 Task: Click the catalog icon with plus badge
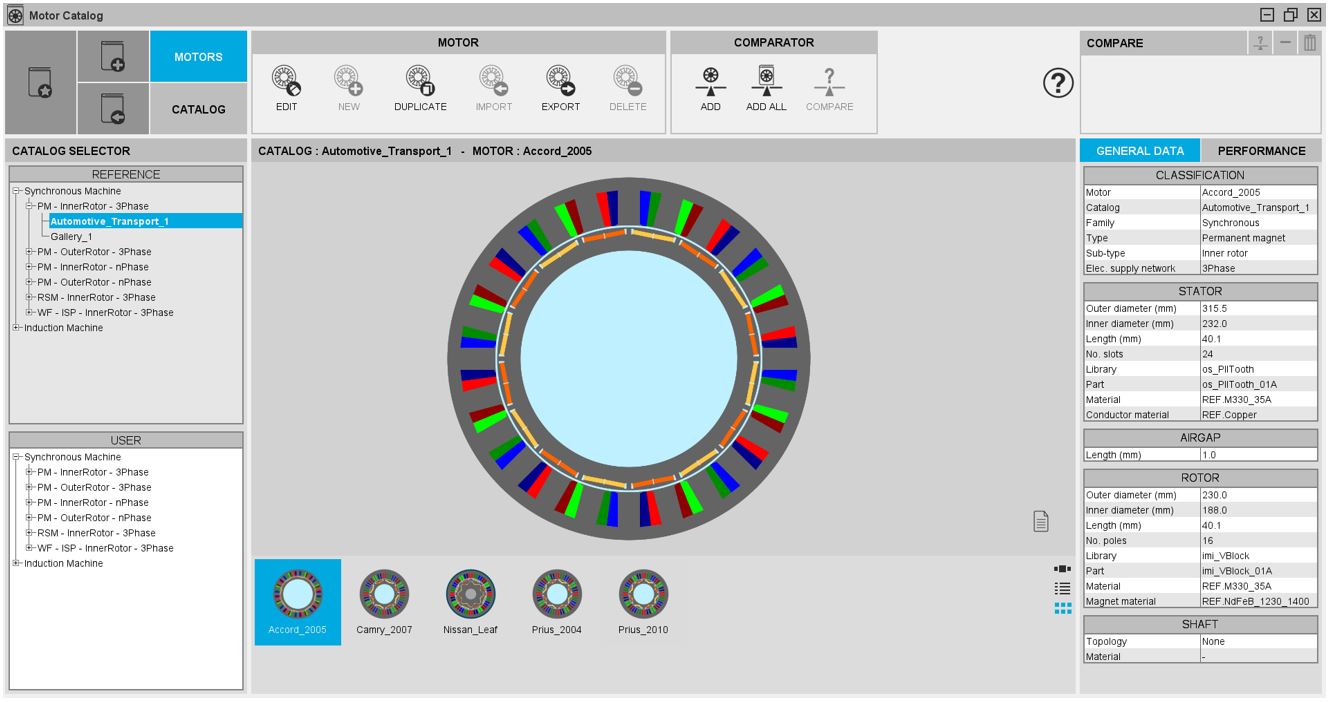point(113,56)
